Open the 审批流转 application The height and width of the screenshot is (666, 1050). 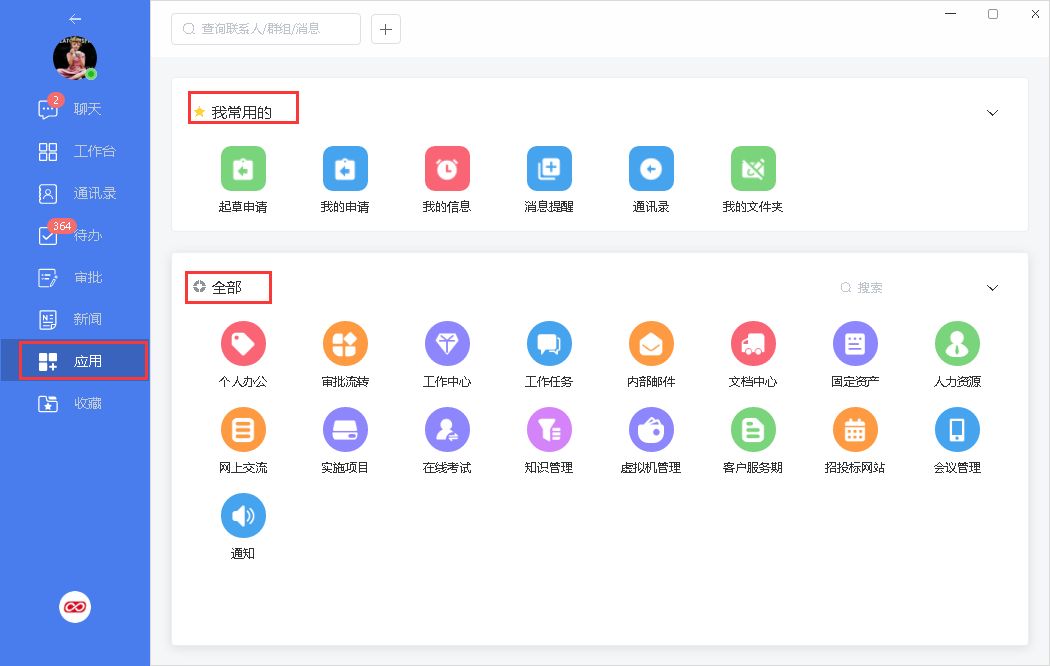345,344
